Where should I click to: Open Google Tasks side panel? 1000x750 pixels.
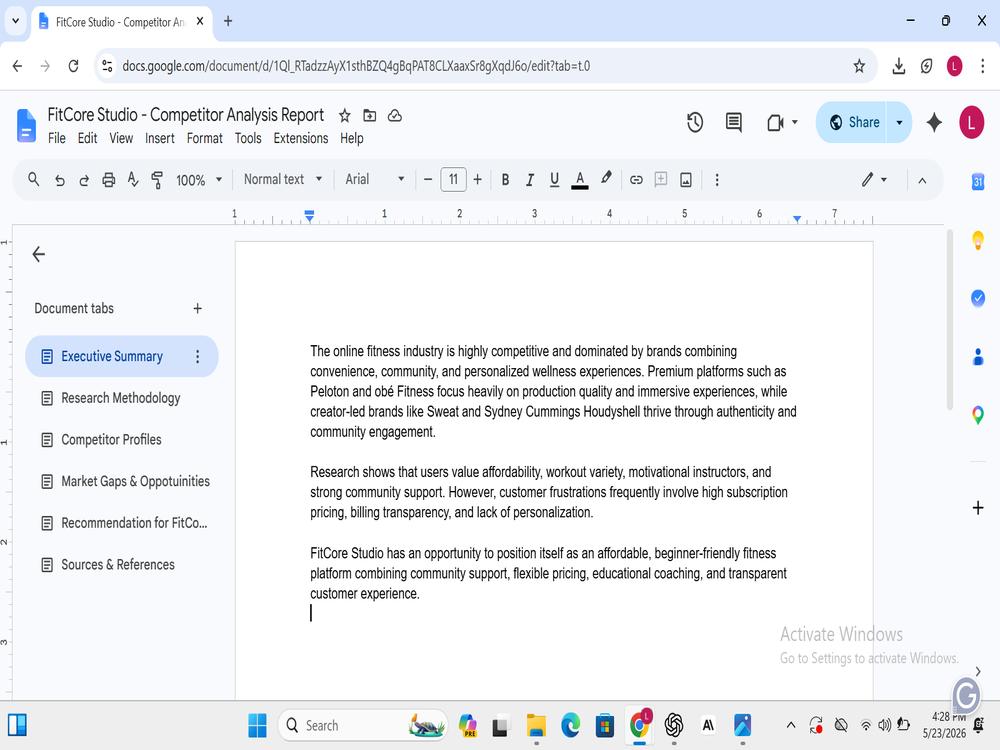[x=978, y=298]
